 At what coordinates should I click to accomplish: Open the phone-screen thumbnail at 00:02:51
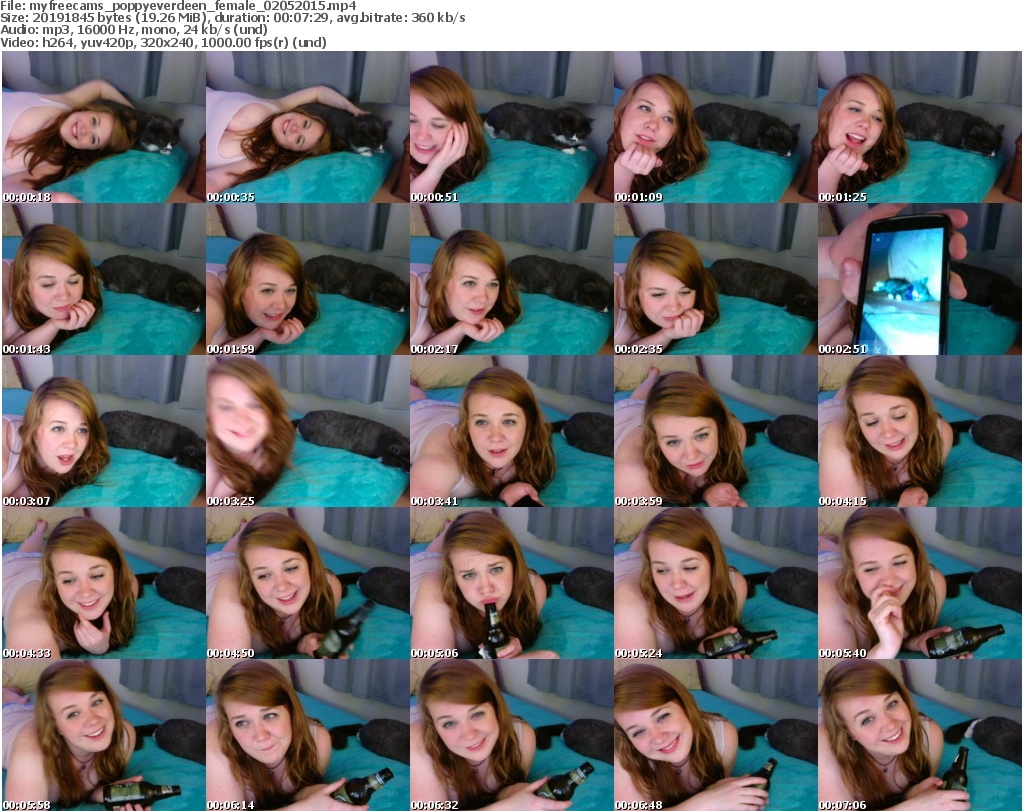920,279
